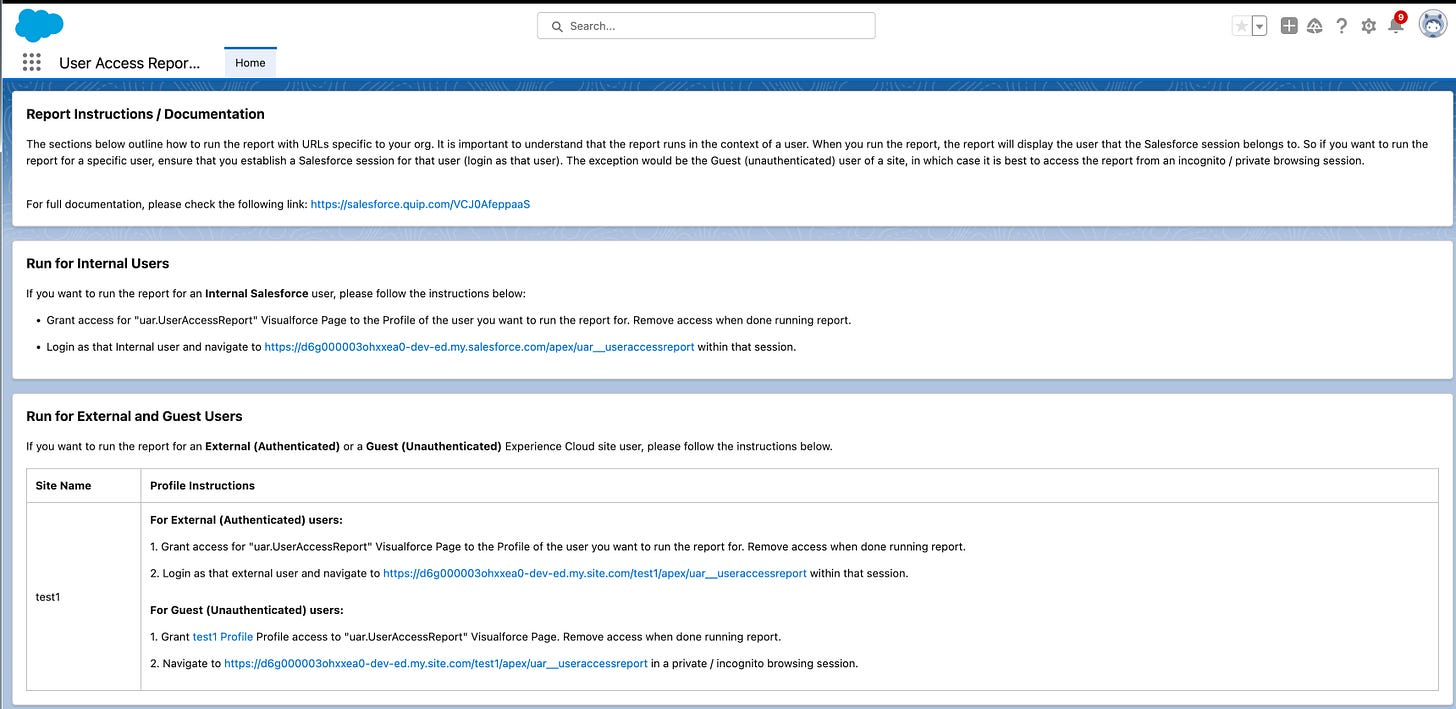Click the Report Instructions / Documentation heading
This screenshot has height=709, width=1456.
coord(145,114)
